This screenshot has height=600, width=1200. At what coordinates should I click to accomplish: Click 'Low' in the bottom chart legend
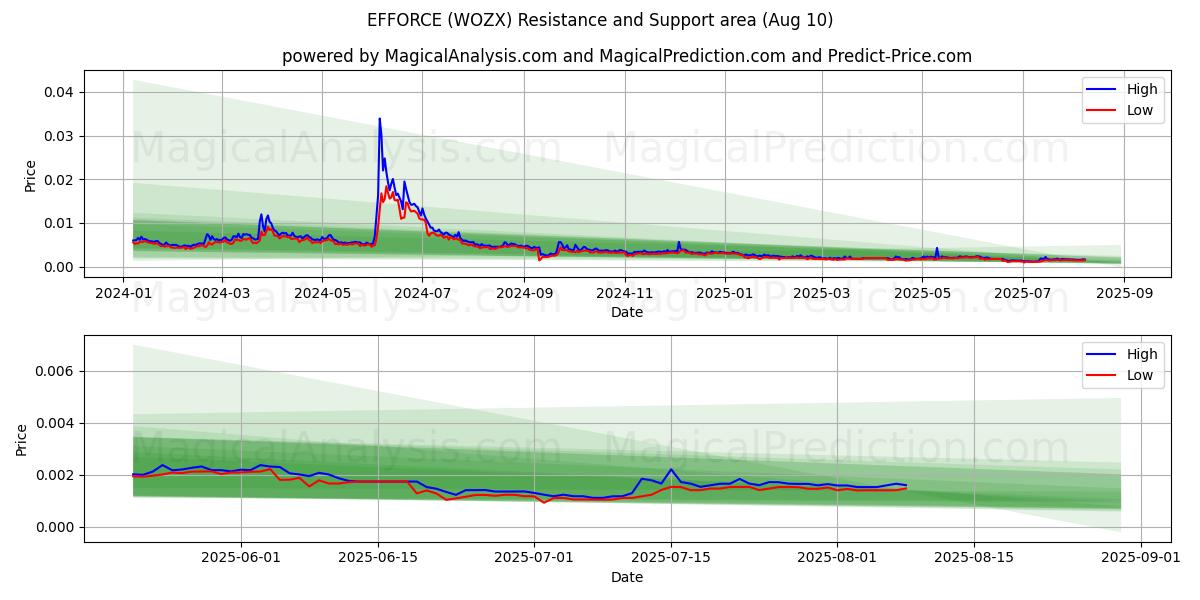[1140, 375]
